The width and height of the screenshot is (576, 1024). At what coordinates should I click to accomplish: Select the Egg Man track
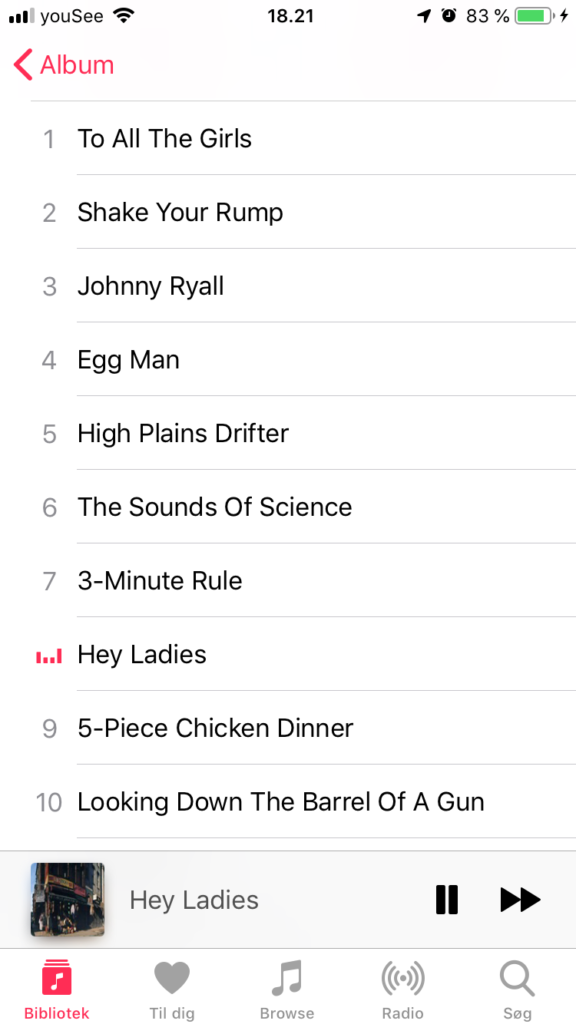tap(303, 360)
